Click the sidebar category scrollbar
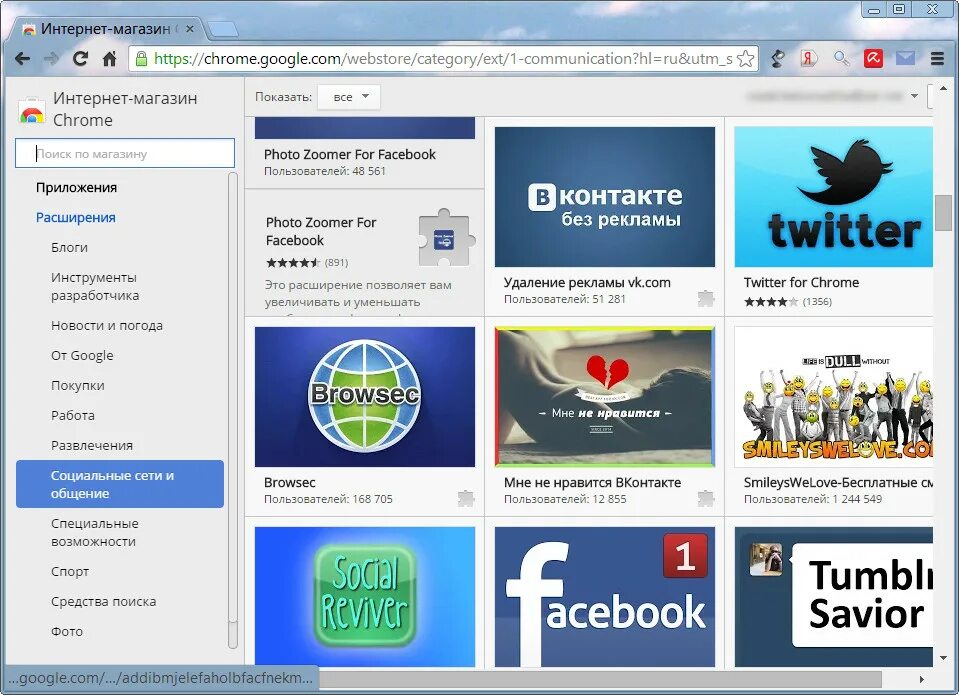 (232, 411)
